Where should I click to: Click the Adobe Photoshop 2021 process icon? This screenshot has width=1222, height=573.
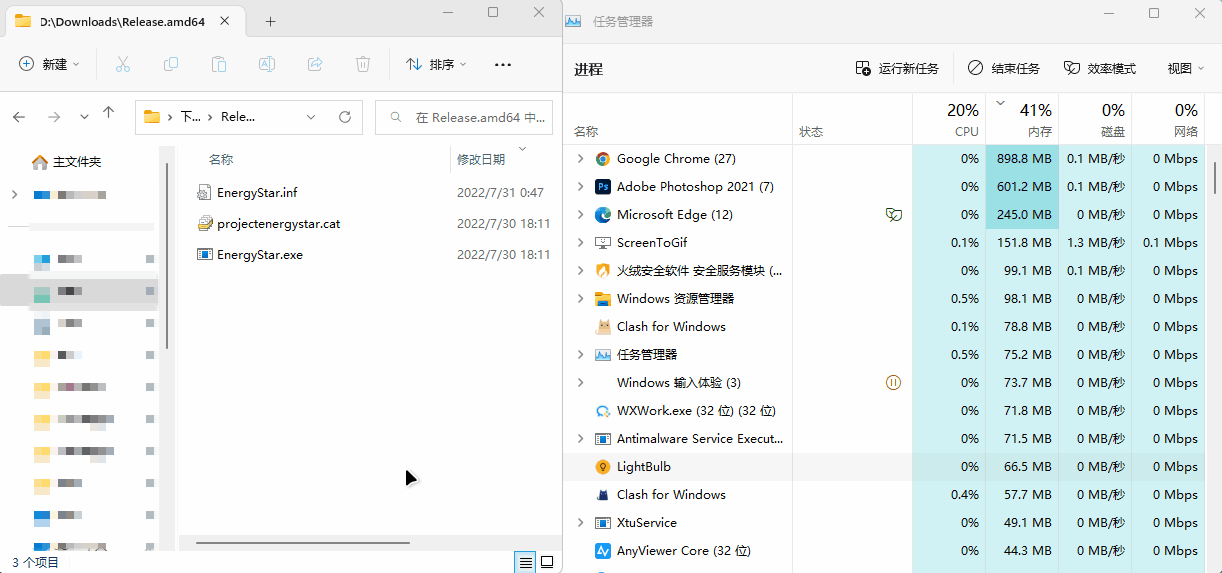point(603,187)
